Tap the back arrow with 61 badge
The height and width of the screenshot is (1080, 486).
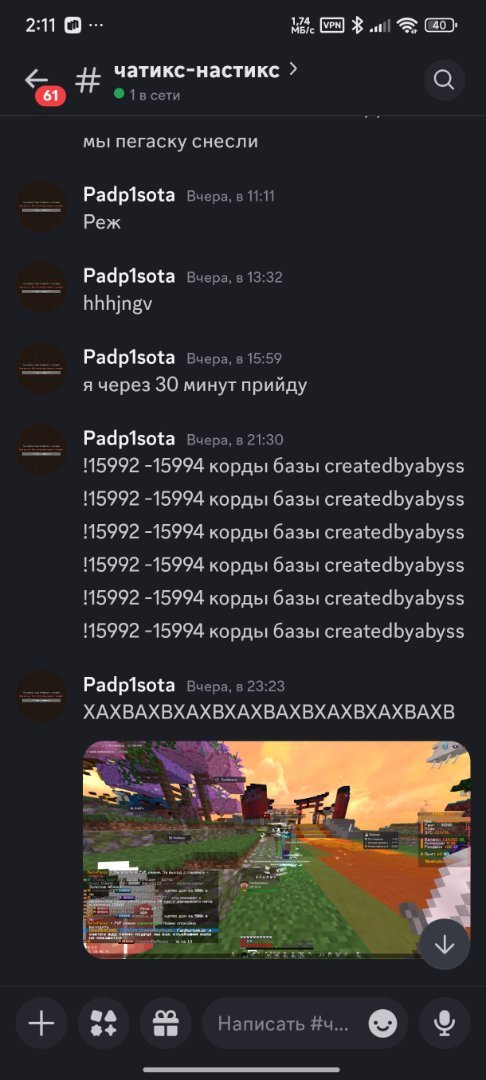(x=43, y=84)
